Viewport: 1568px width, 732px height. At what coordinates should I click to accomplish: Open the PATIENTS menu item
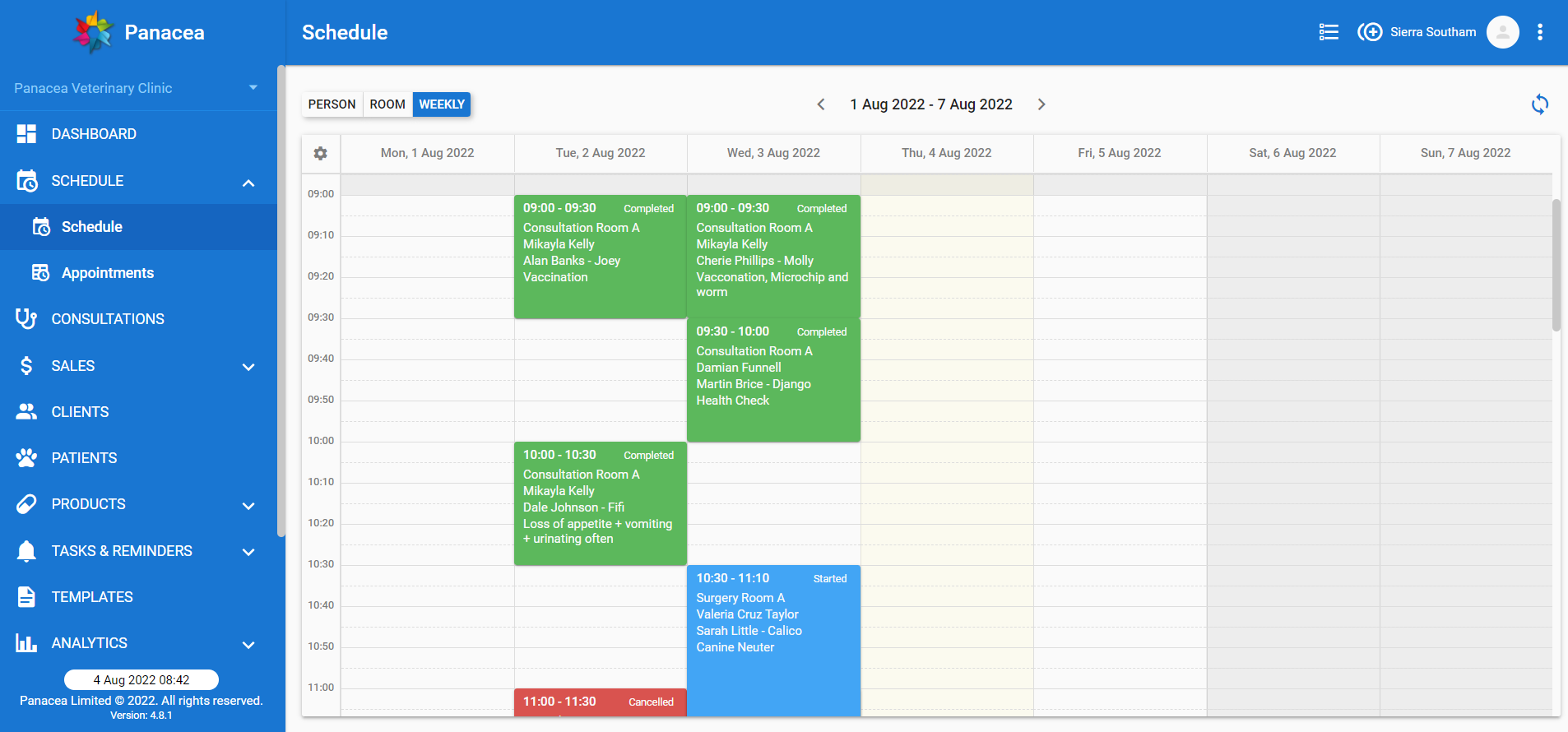(138, 458)
